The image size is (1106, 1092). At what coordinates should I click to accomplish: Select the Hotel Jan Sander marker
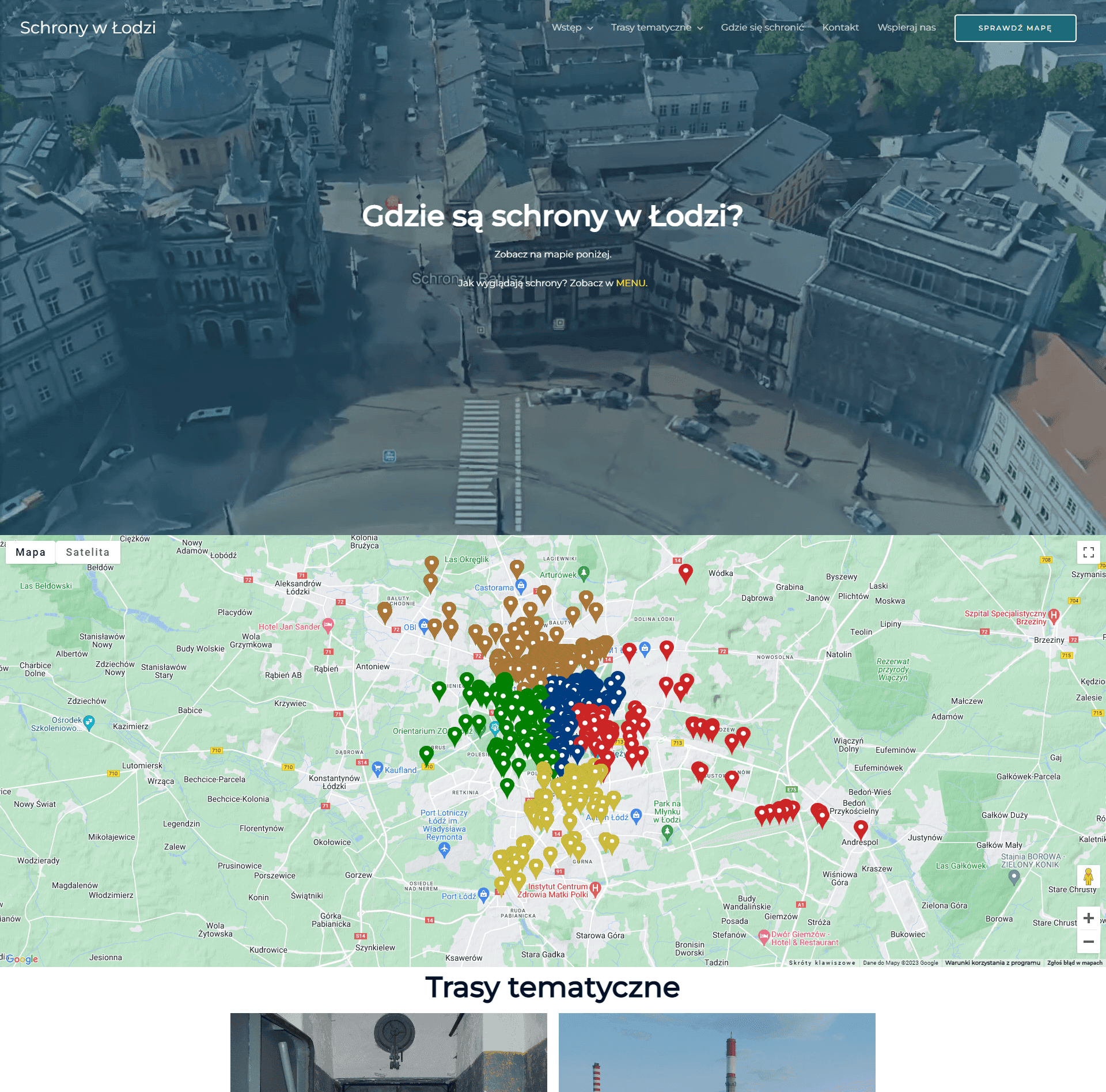coord(328,625)
